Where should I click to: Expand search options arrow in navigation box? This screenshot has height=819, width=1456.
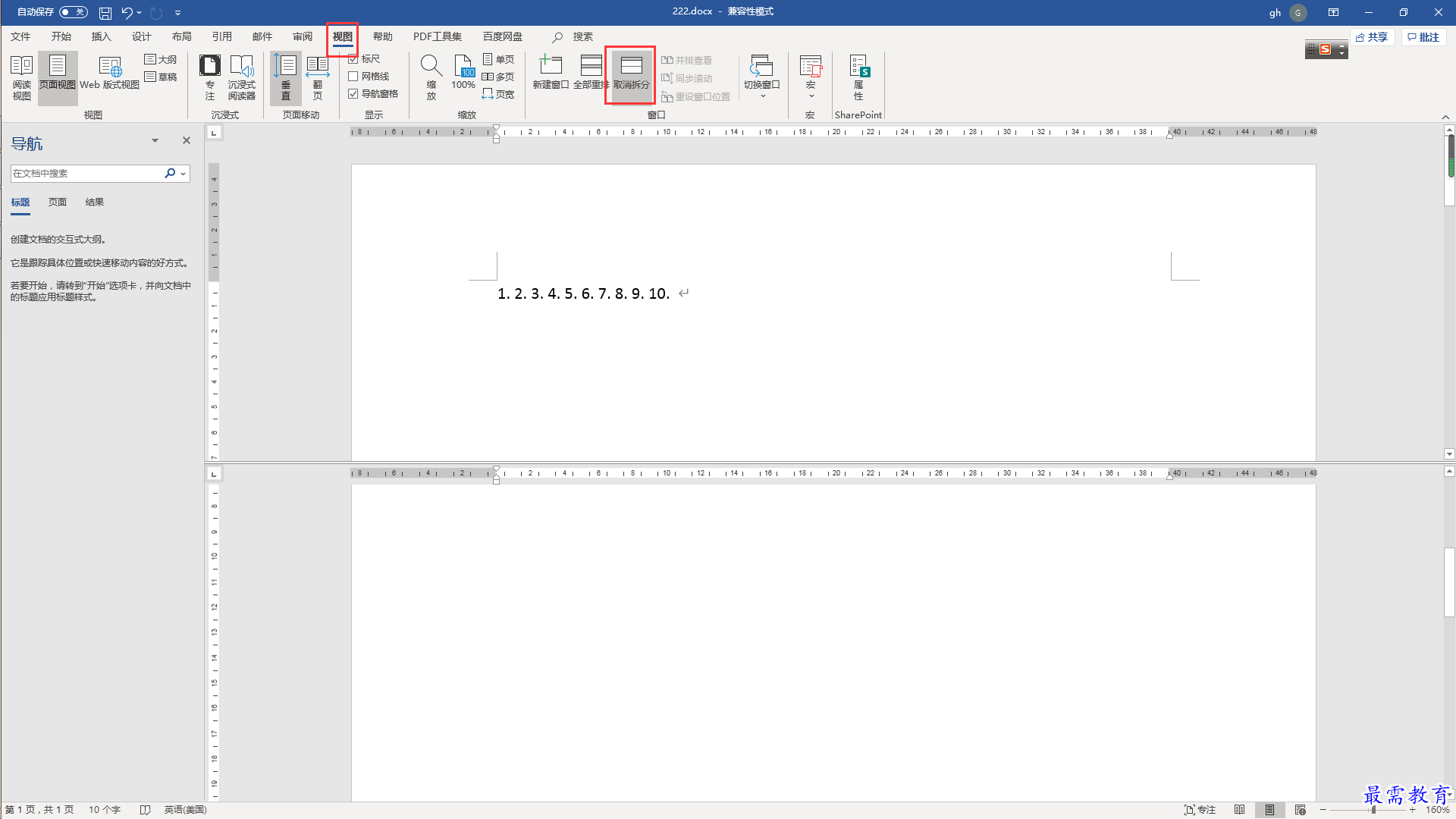[184, 174]
